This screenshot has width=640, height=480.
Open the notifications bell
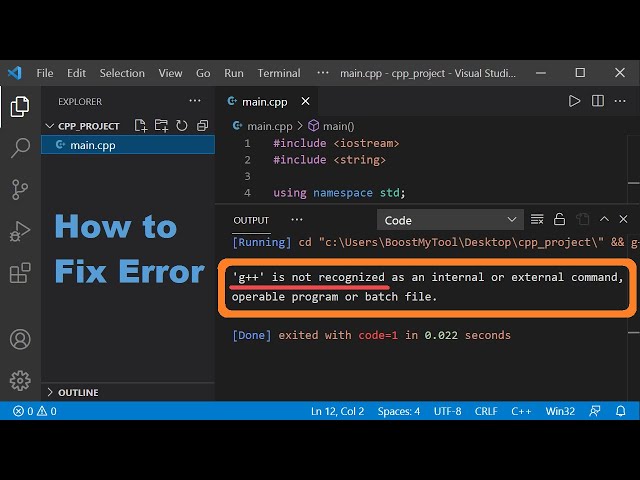click(x=620, y=411)
